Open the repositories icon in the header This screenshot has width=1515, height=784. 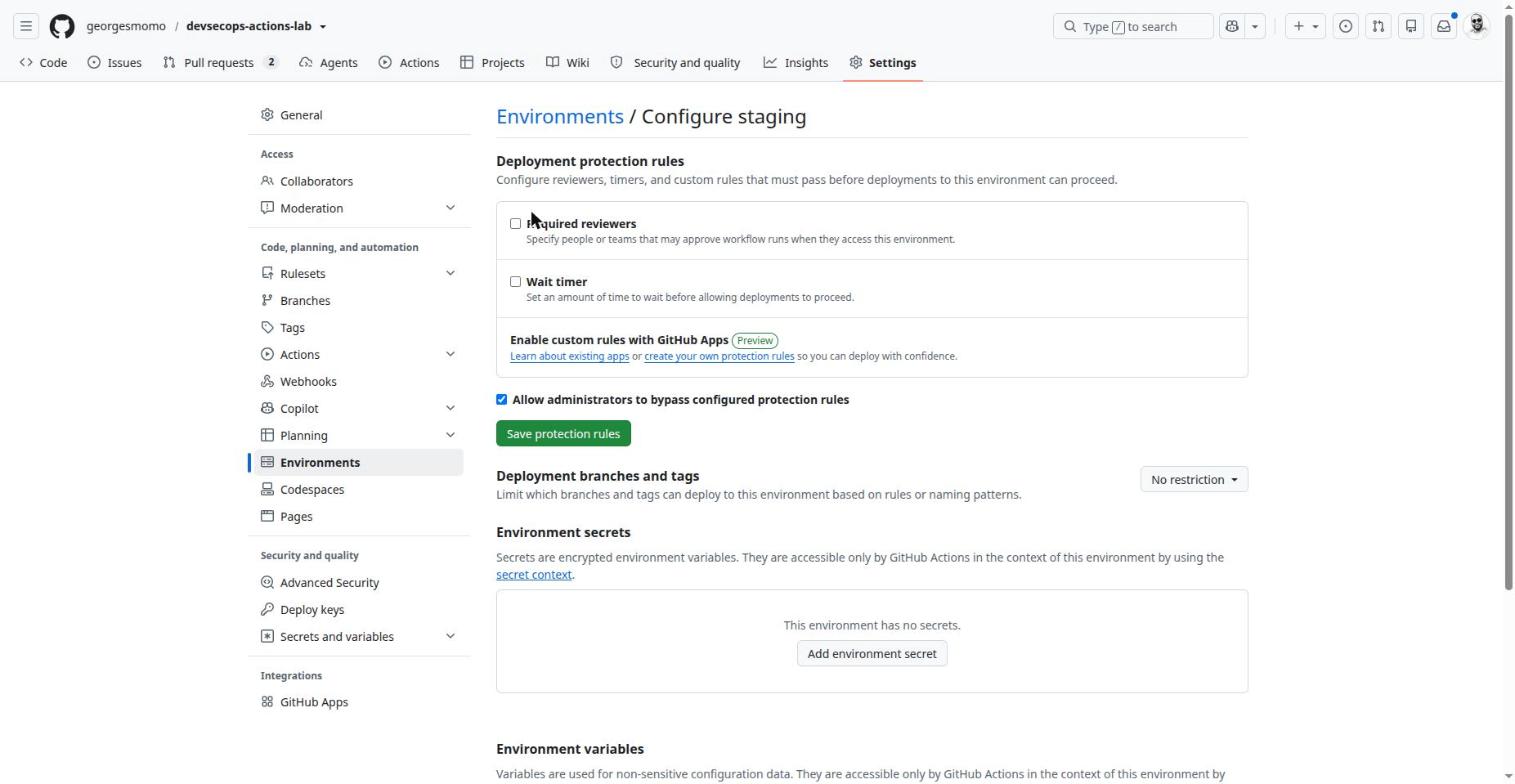click(x=1411, y=26)
